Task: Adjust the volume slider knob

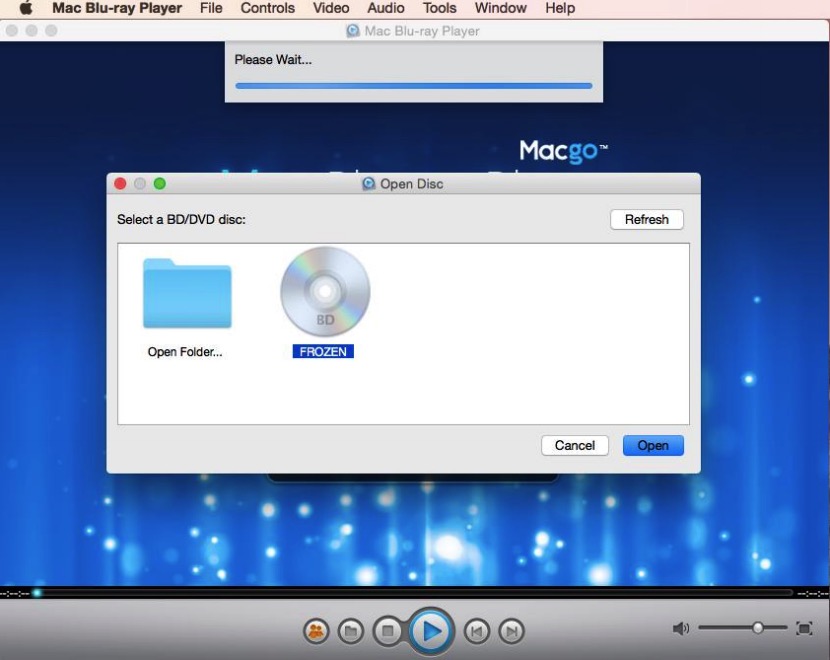Action: coord(757,628)
